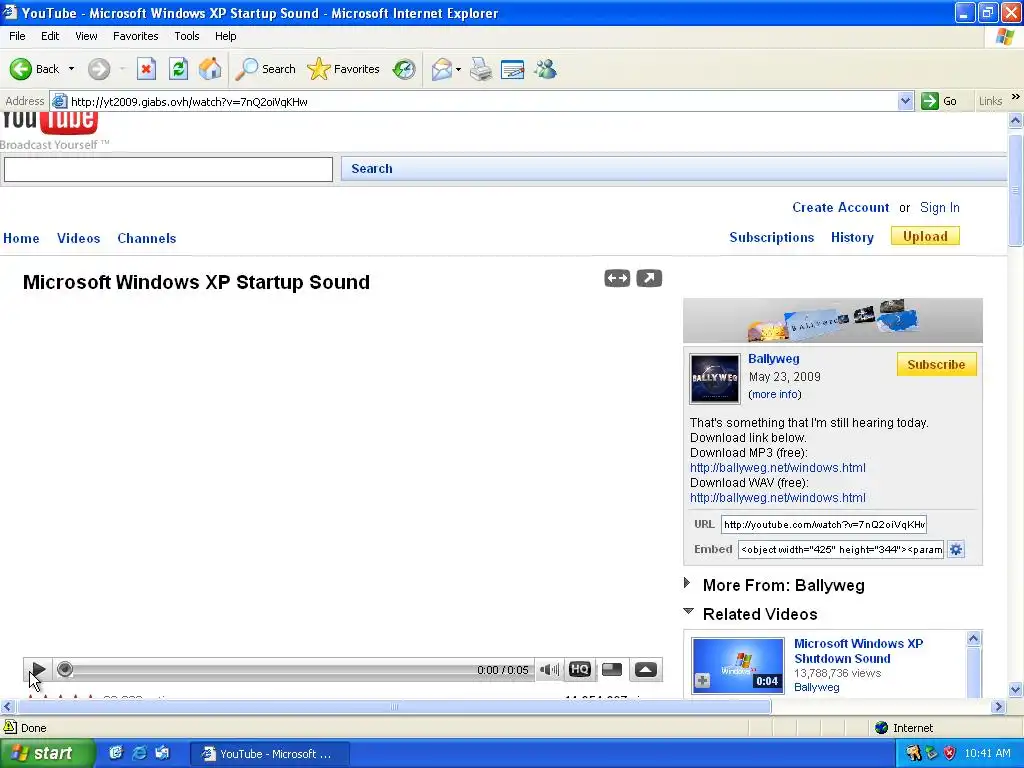Click the Go button beside the address bar
Image resolution: width=1024 pixels, height=768 pixels.
click(x=939, y=101)
